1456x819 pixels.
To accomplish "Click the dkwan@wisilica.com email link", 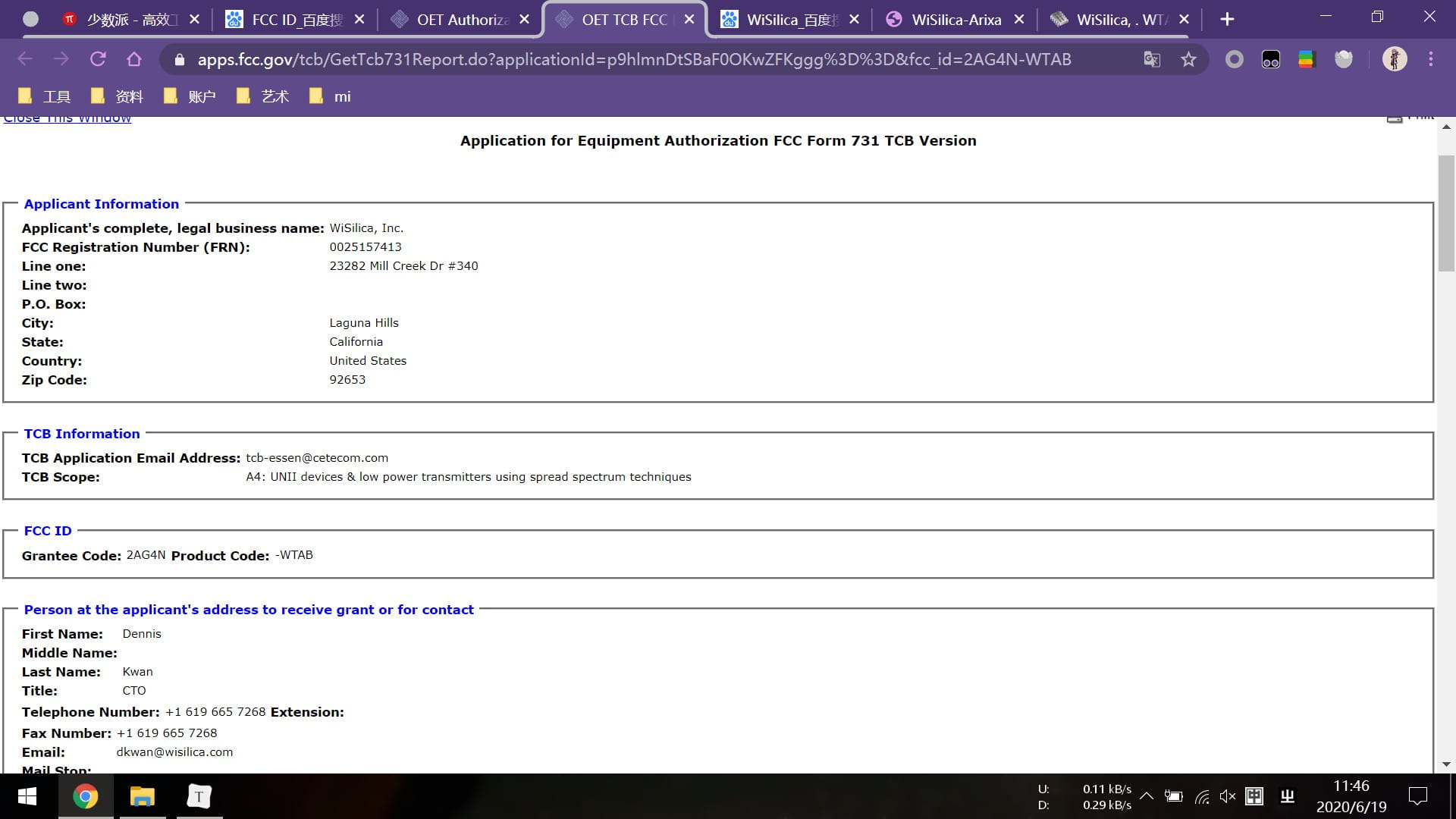I will pyautogui.click(x=175, y=752).
